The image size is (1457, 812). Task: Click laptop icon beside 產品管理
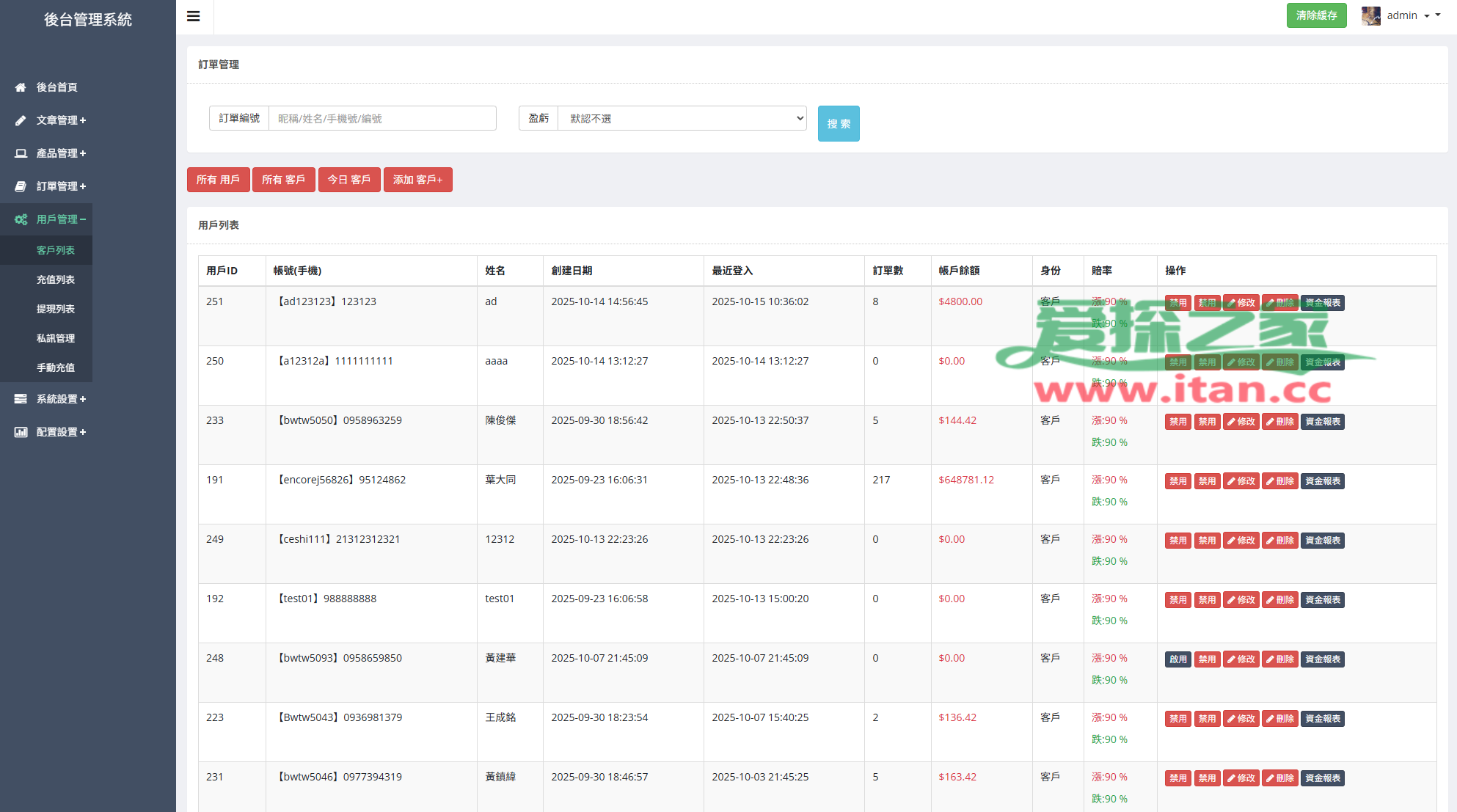[21, 153]
